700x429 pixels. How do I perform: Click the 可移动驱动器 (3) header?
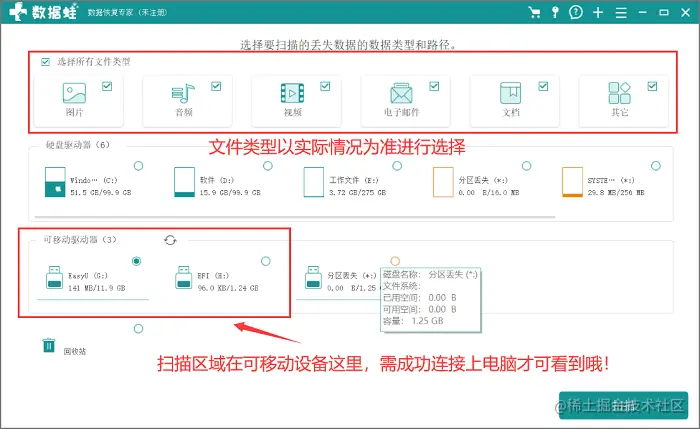(x=80, y=240)
